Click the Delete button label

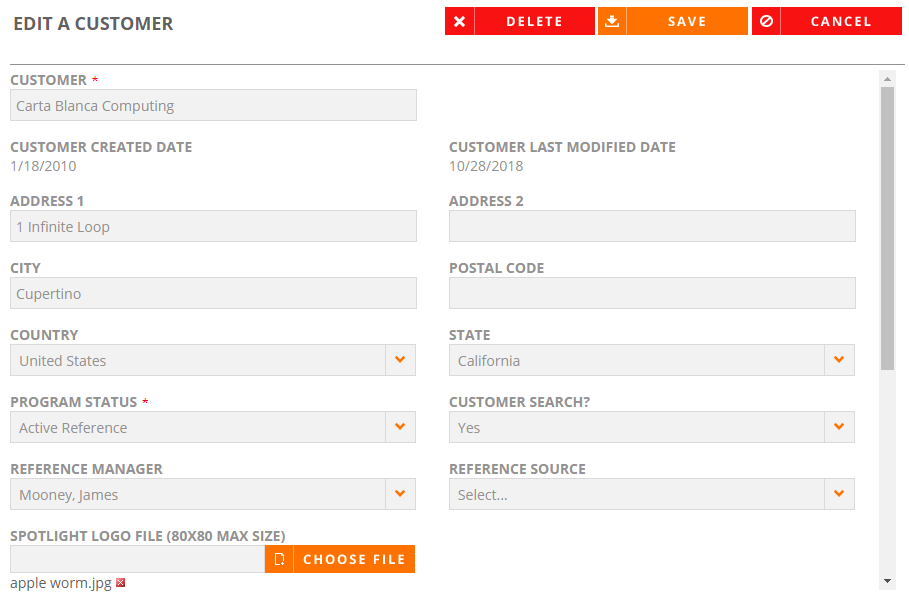coord(535,21)
